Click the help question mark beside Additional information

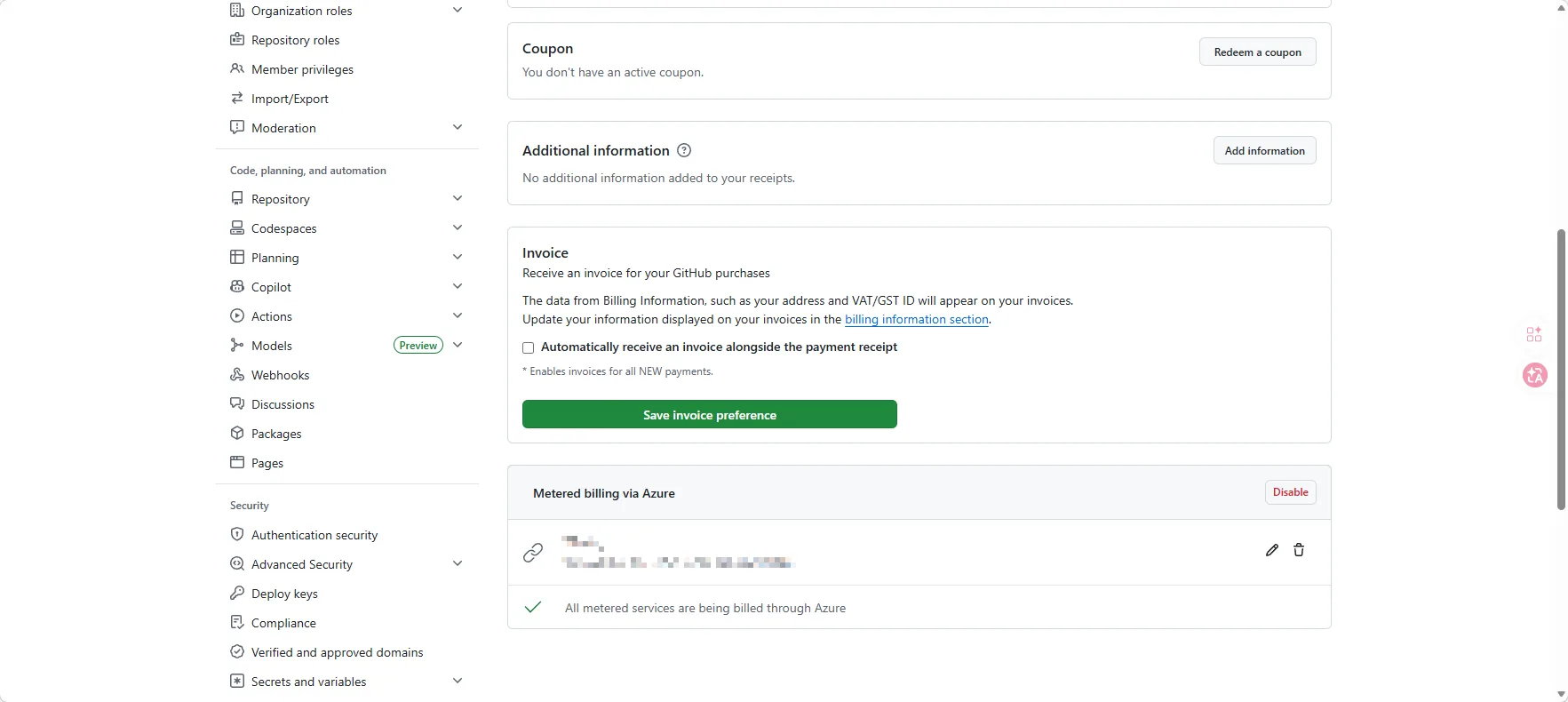(x=684, y=150)
